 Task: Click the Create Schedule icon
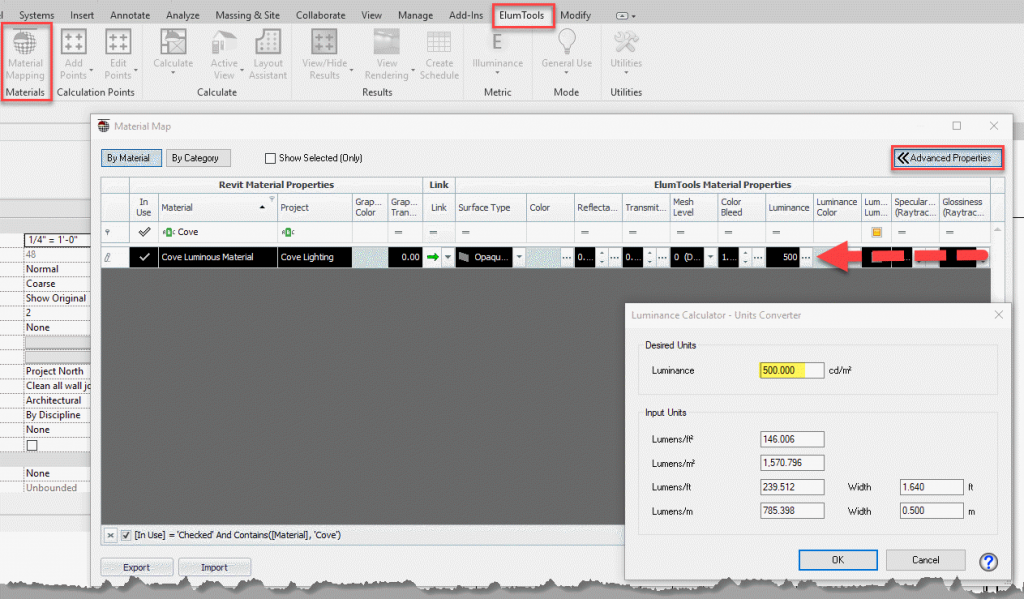coord(439,42)
